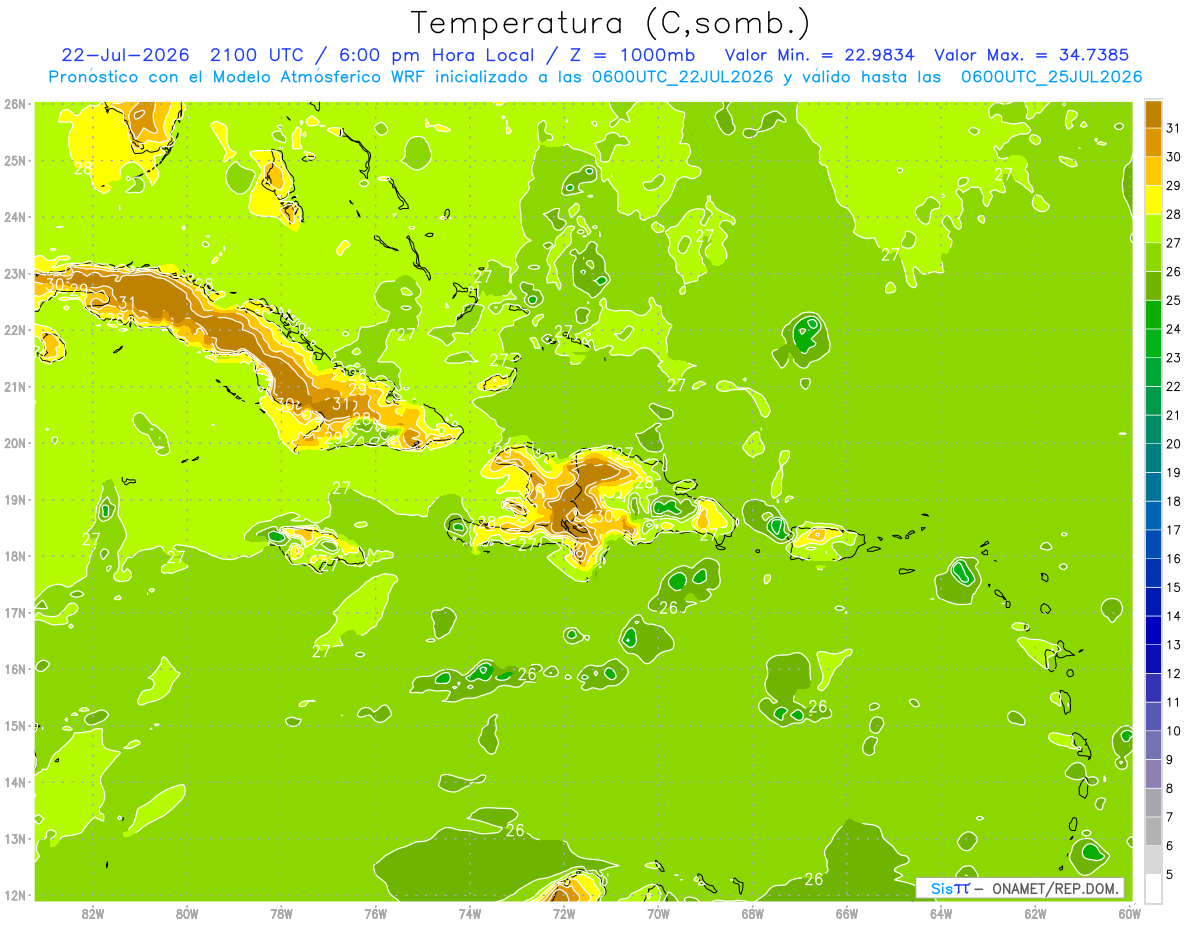Click the "Valor Min. = 22.9834" value
Viewport: 1200px width, 927px height.
820,55
